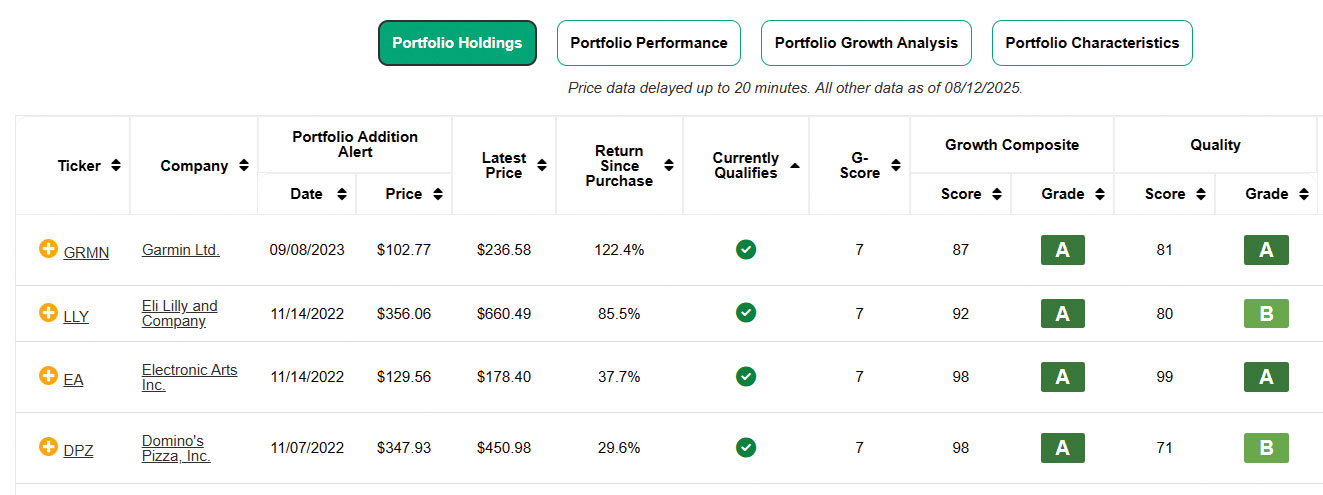Open the Portfolio Holdings tab
1323x495 pixels.
[457, 43]
